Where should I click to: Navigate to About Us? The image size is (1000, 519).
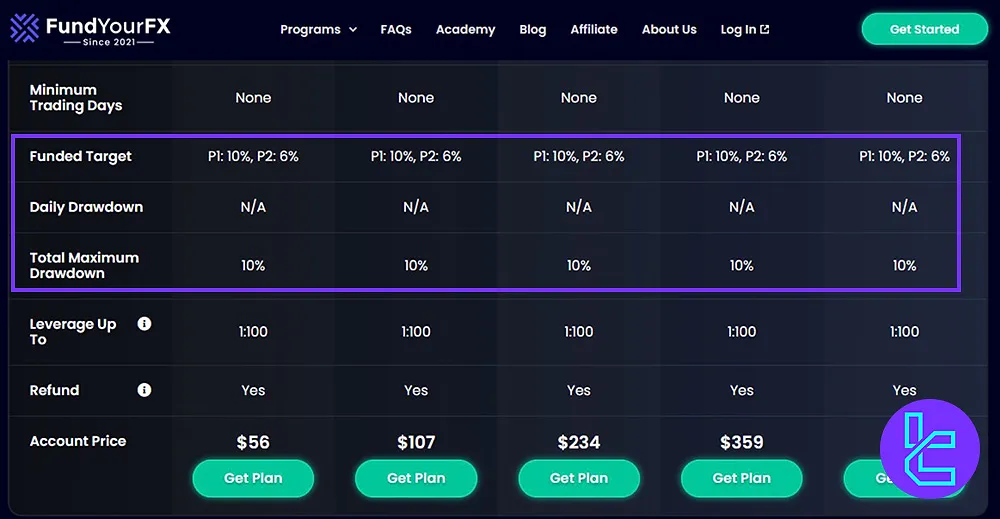click(x=669, y=29)
